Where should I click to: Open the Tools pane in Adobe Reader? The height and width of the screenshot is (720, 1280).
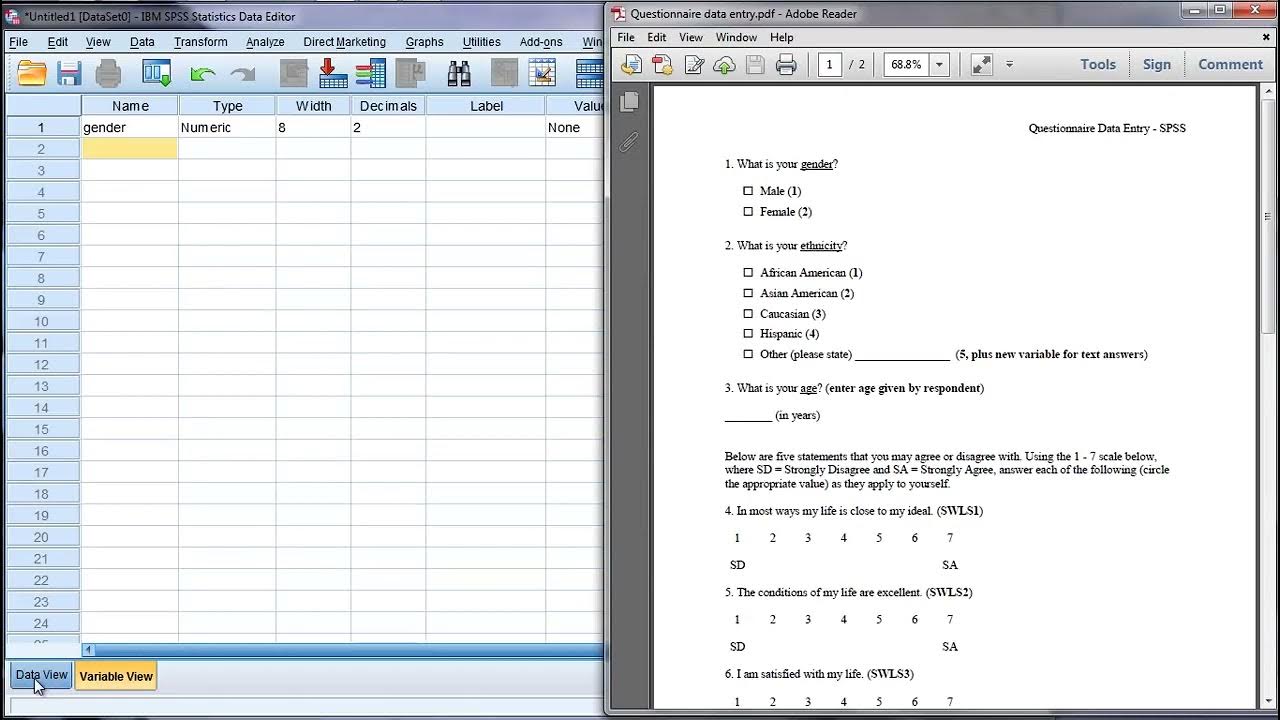coord(1097,64)
